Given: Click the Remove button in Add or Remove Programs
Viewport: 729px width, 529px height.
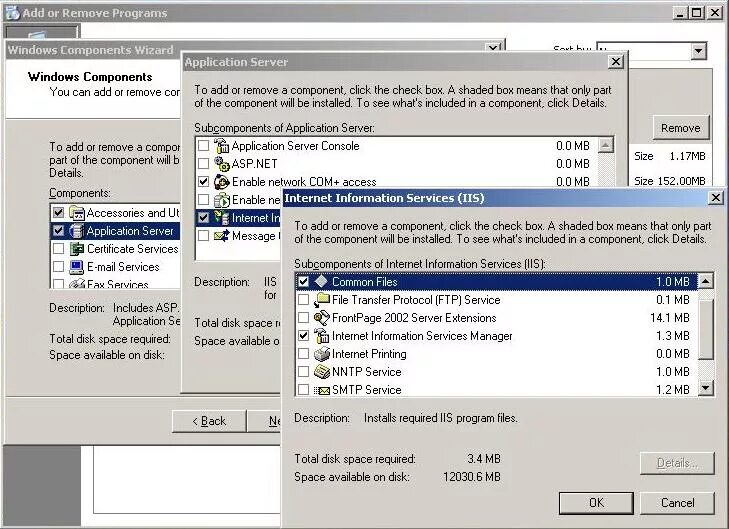Looking at the screenshot, I should (x=681, y=128).
